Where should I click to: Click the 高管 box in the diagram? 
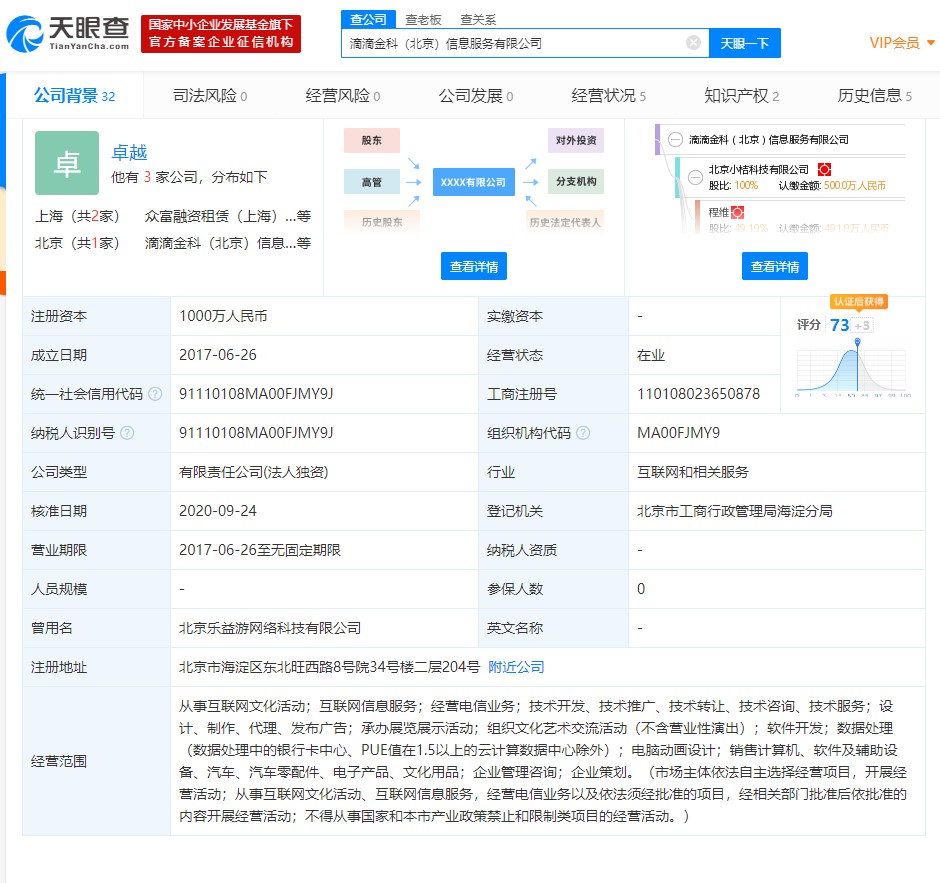click(x=372, y=182)
